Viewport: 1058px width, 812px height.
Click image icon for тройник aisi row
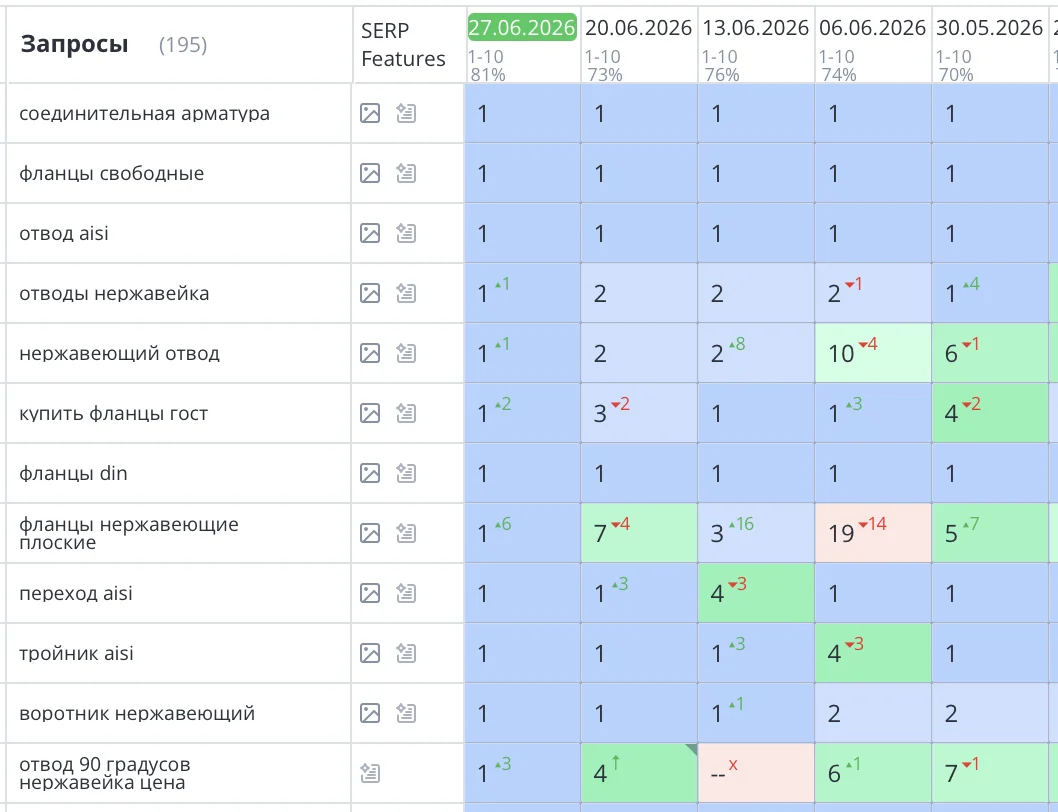click(x=370, y=653)
